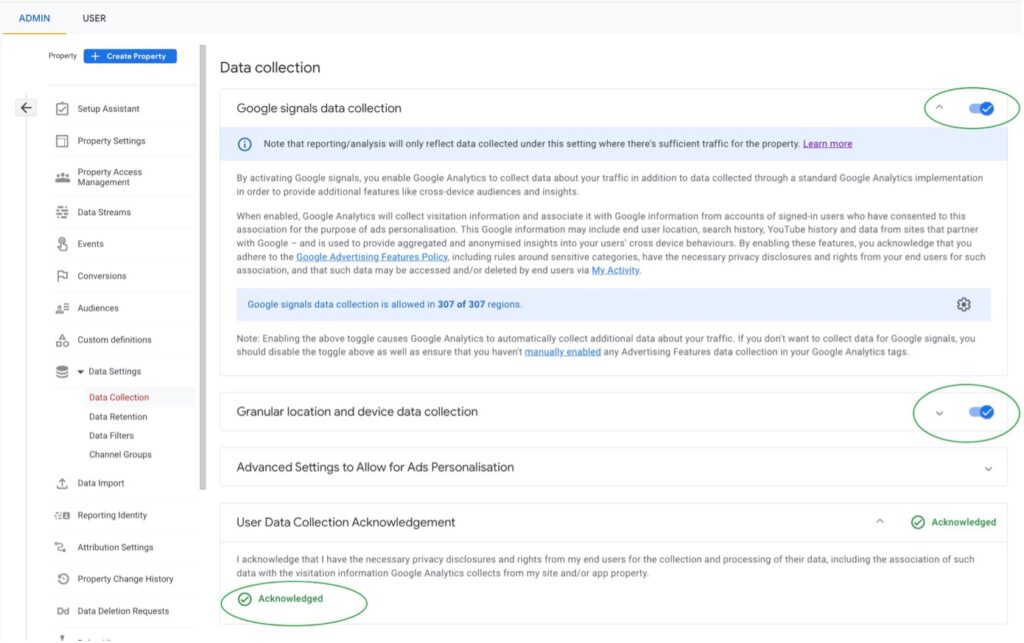Turn off Granular location and device toggle

tap(981, 411)
